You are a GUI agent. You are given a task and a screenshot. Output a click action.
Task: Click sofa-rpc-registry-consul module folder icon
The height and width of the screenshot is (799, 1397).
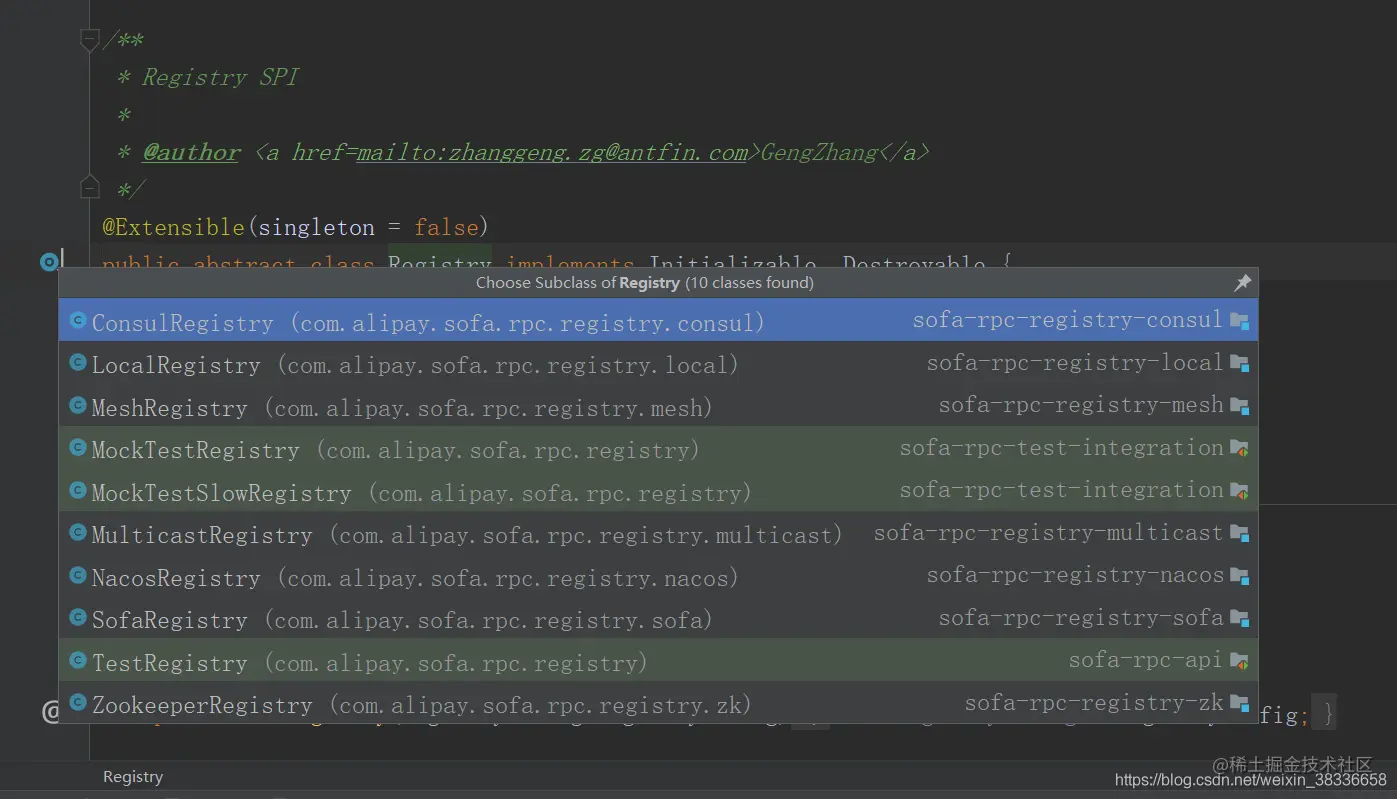coord(1240,321)
